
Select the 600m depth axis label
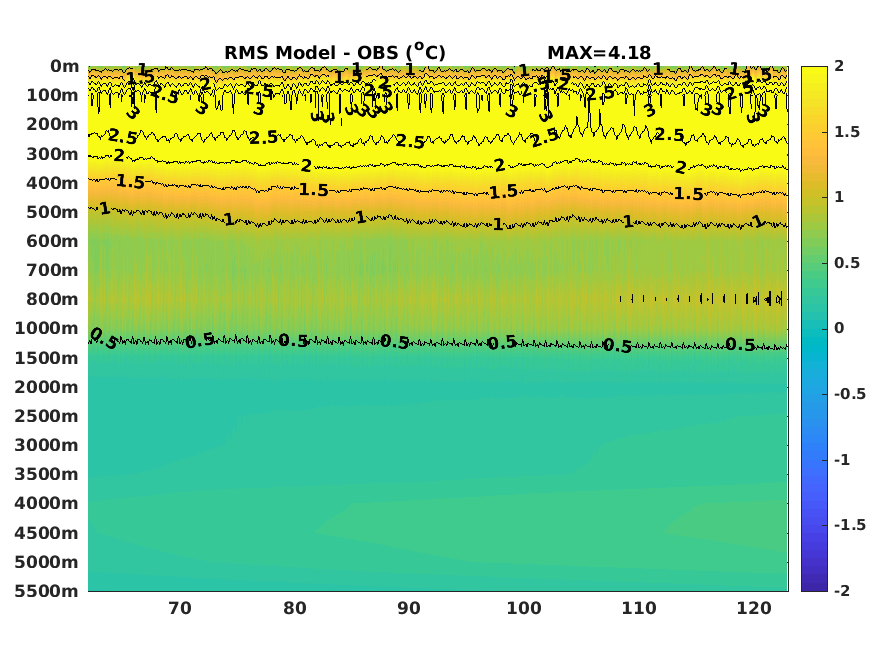pos(52,241)
